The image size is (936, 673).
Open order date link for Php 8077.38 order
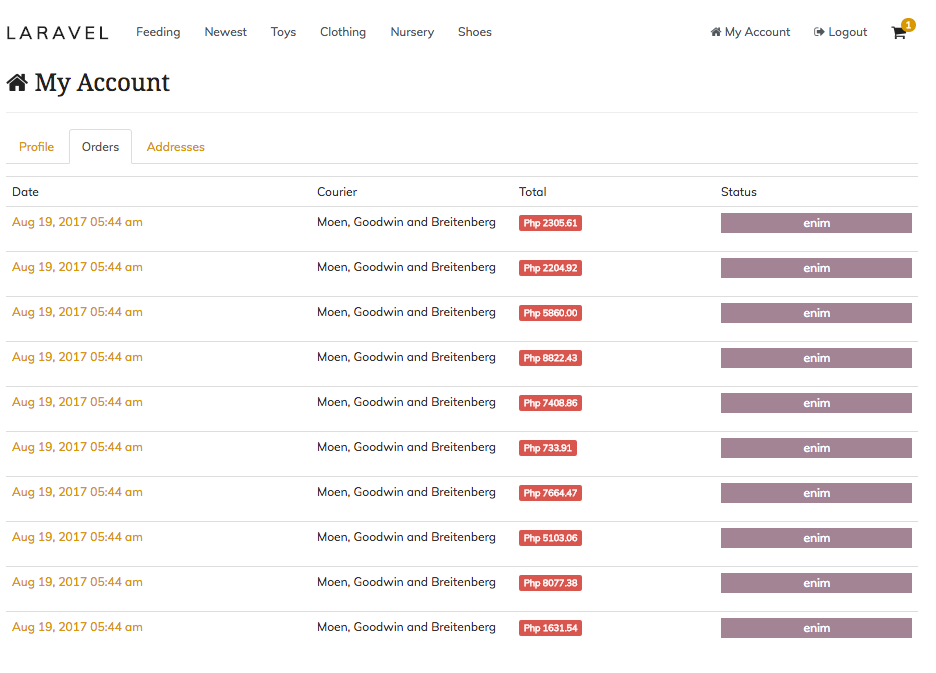77,582
